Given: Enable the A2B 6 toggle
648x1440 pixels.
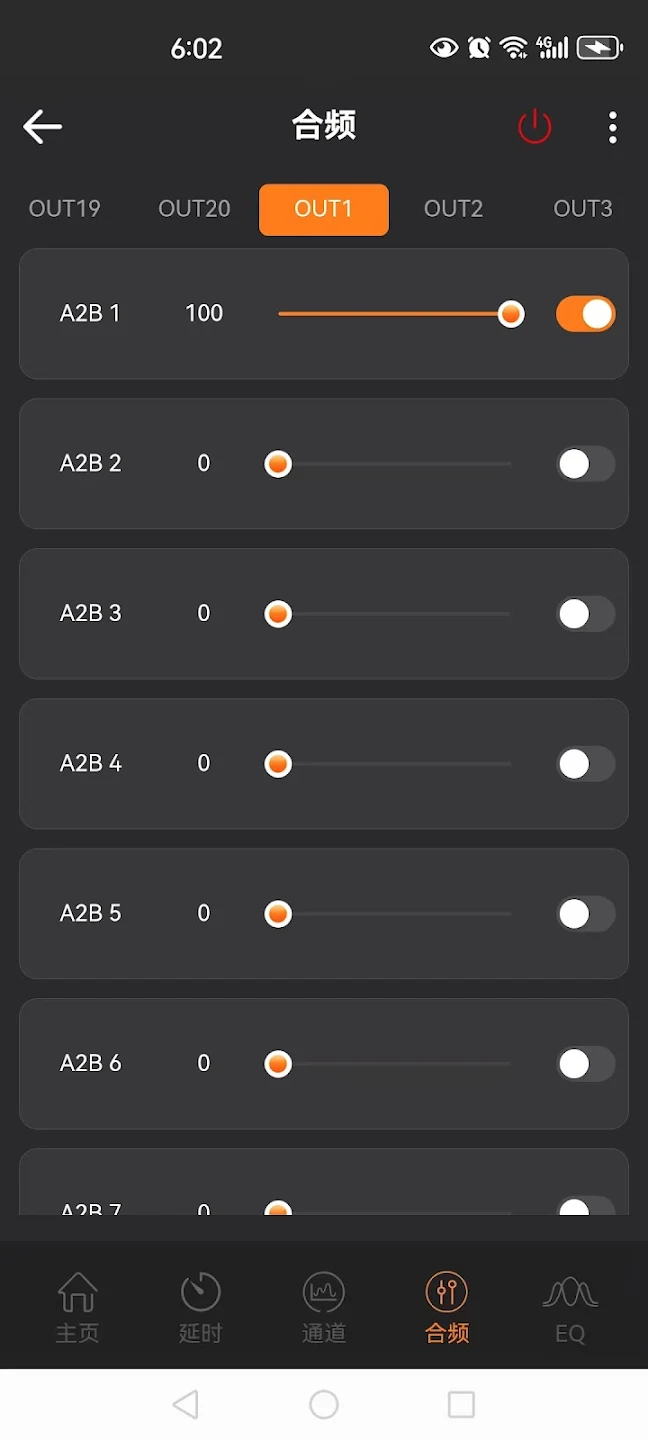Looking at the screenshot, I should [585, 1064].
